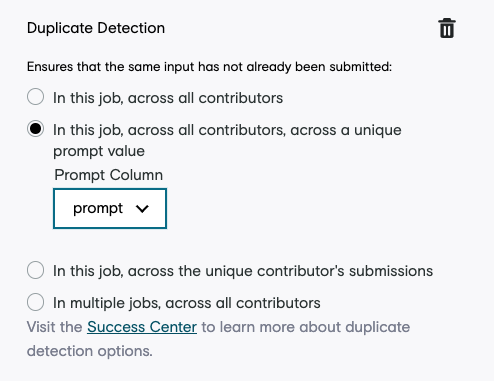The height and width of the screenshot is (381, 494).
Task: Click the 'prompt' value text in the dropdown
Action: pos(98,209)
